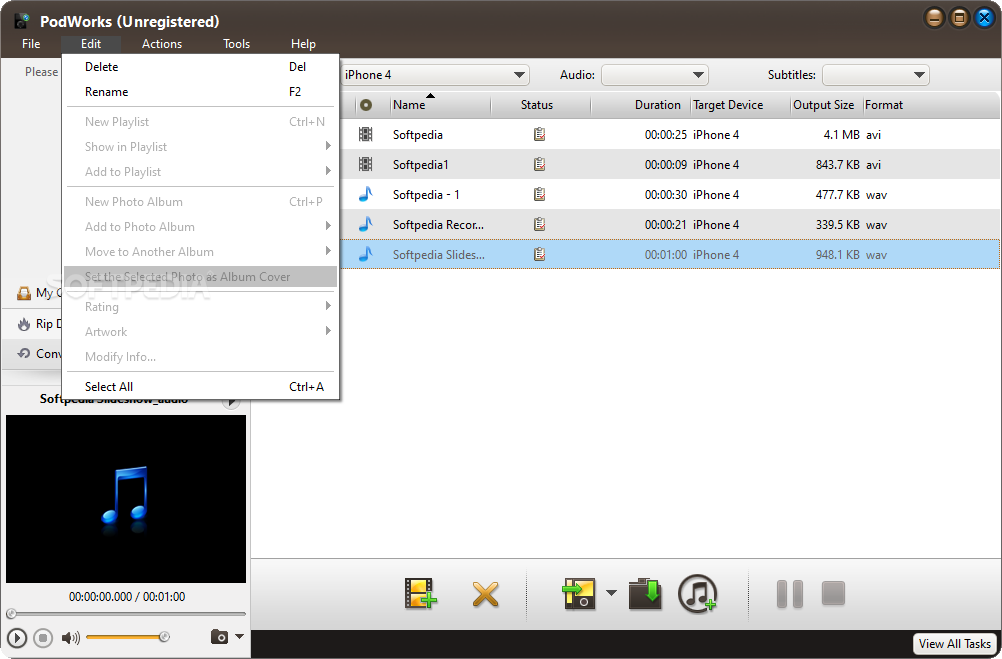Select the Softpedia1 file name
Viewport: 1002px width, 659px height.
click(420, 164)
